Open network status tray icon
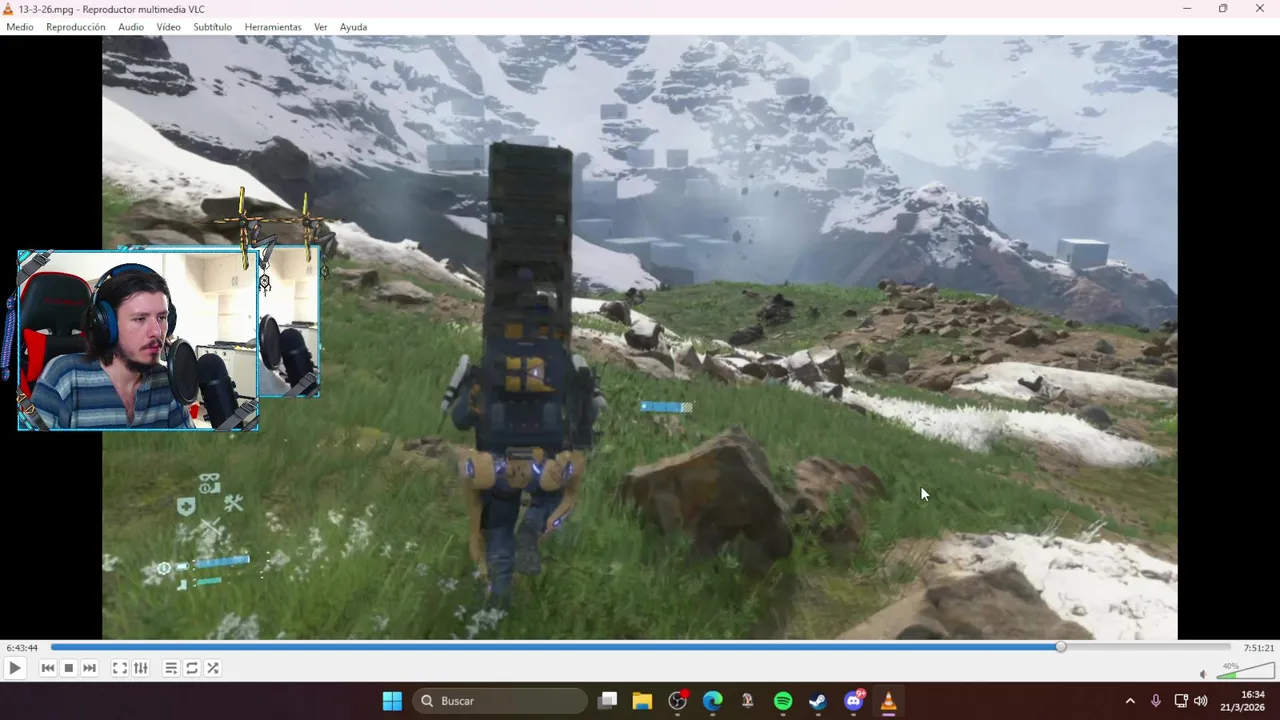 (x=1181, y=701)
